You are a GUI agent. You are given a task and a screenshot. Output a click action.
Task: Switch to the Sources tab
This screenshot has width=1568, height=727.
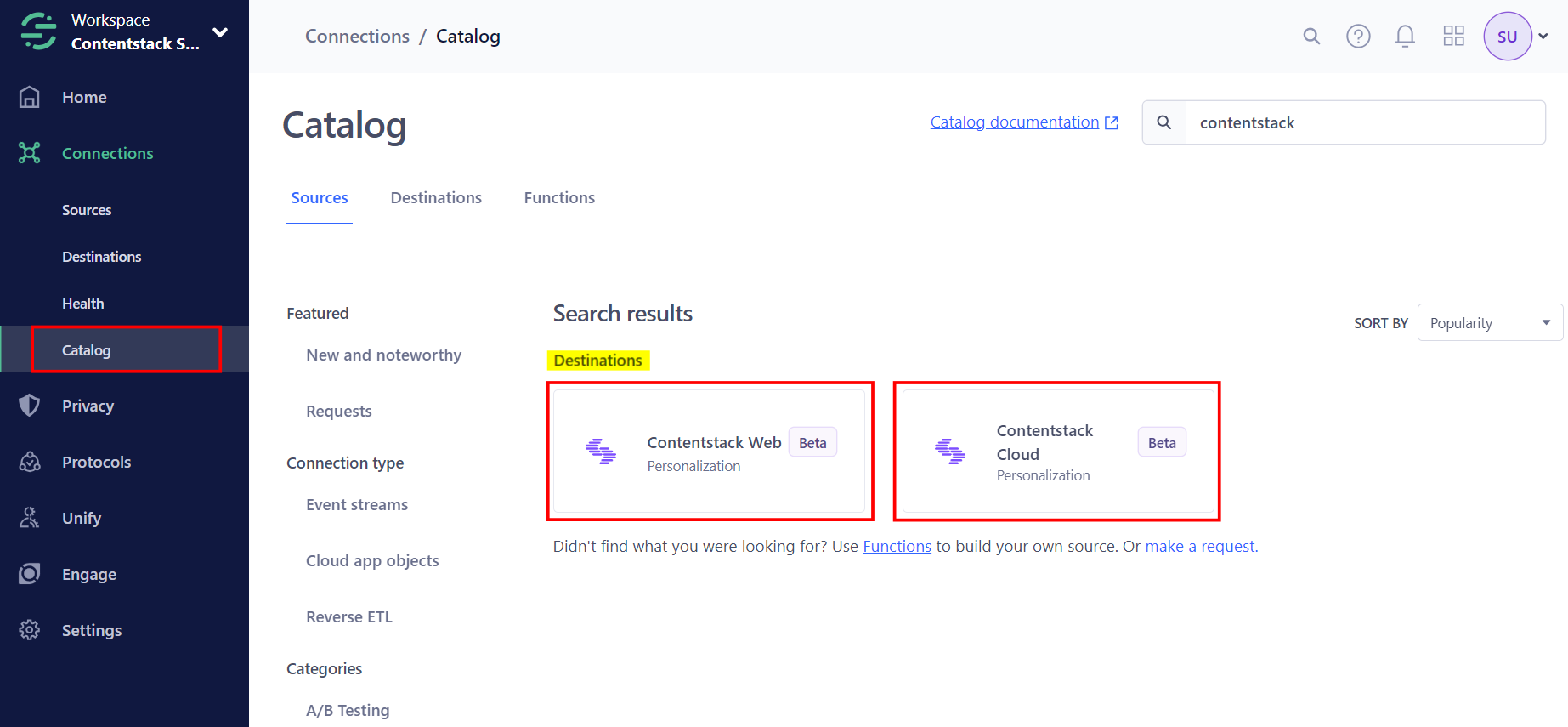click(320, 198)
